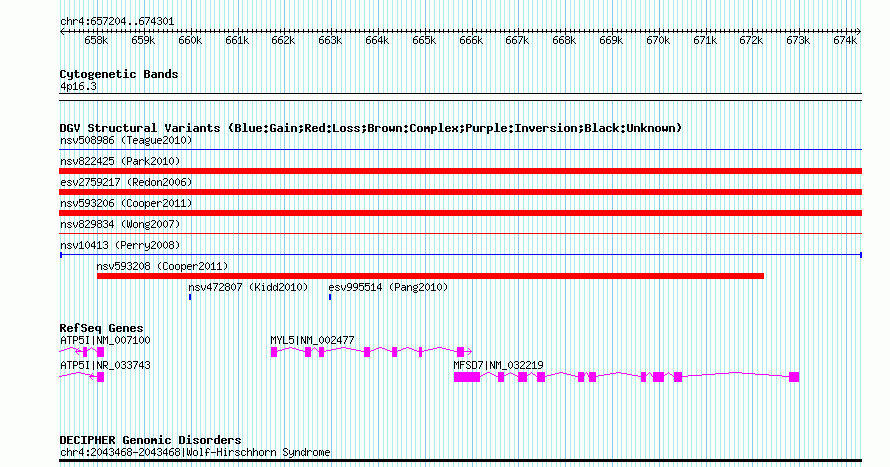Open the MYL5|NM_002477 gene label
The height and width of the screenshot is (467, 890).
coord(312,340)
